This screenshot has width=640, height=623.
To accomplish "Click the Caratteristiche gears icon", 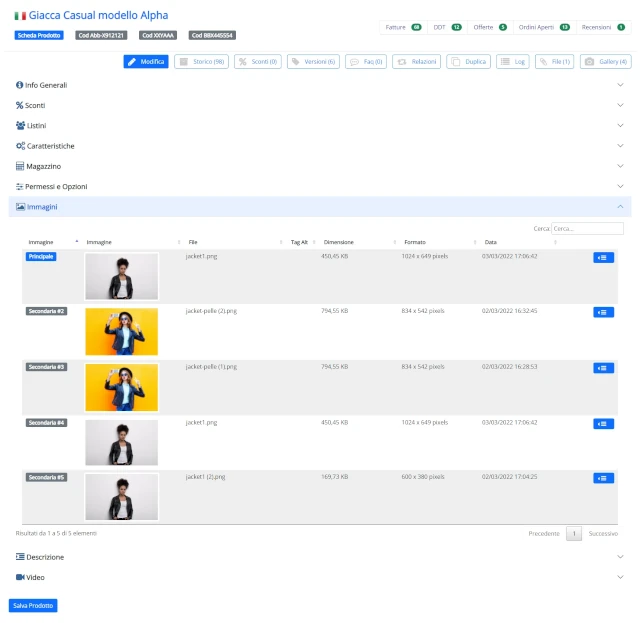I will coord(20,146).
